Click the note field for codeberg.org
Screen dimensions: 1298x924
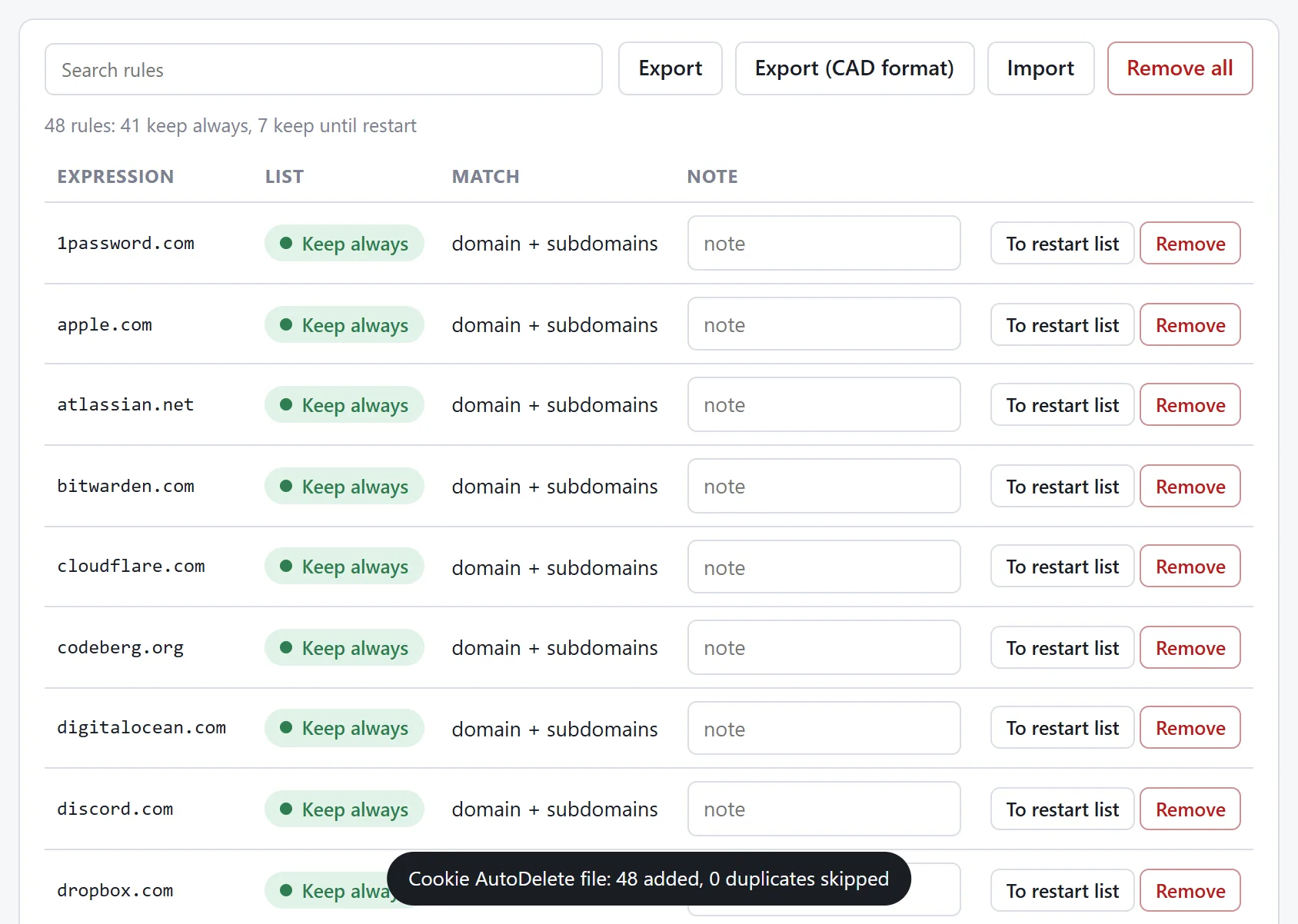[x=824, y=648]
